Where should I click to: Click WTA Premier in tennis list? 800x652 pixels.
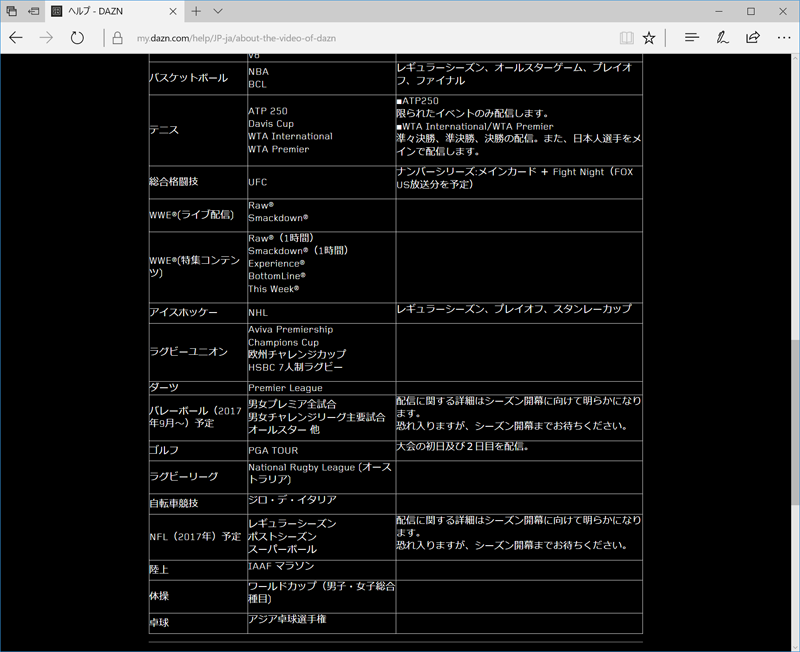click(279, 149)
